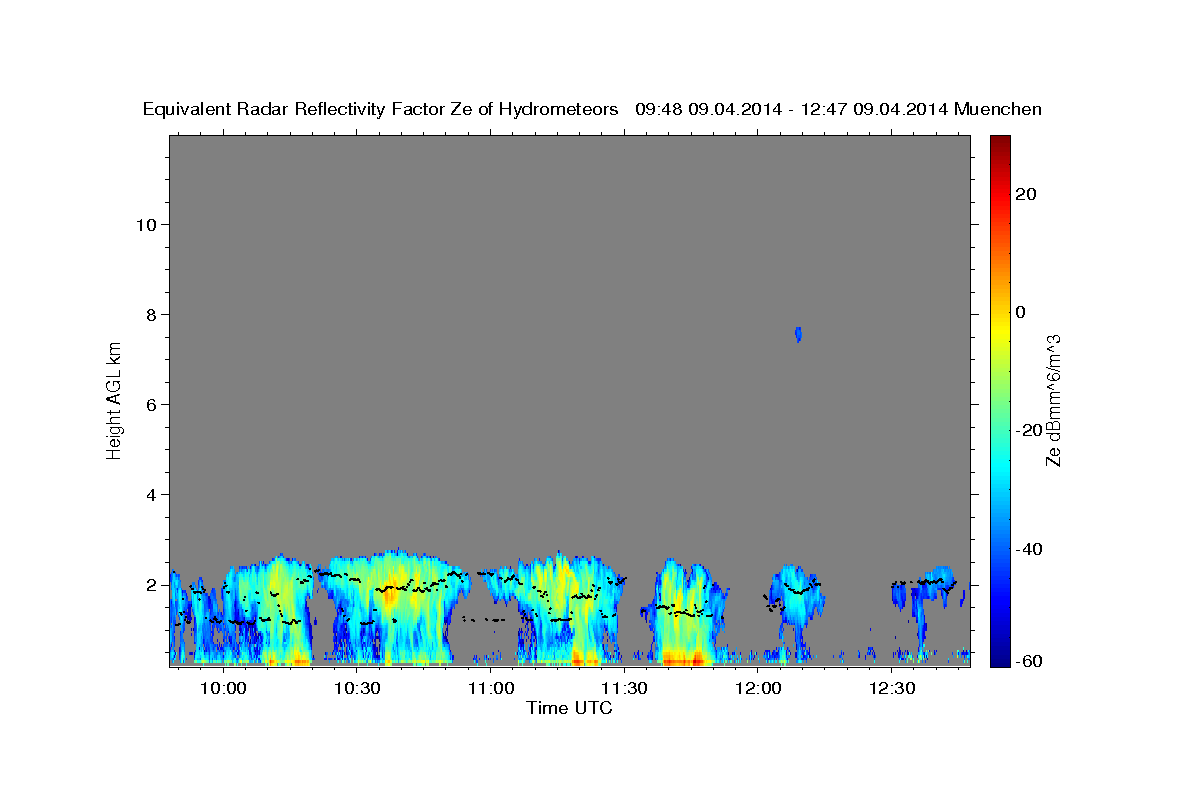Click the "Ze dBmm^6/m^3" colorbar label
Screen dimensions: 1200x800
[1052, 400]
